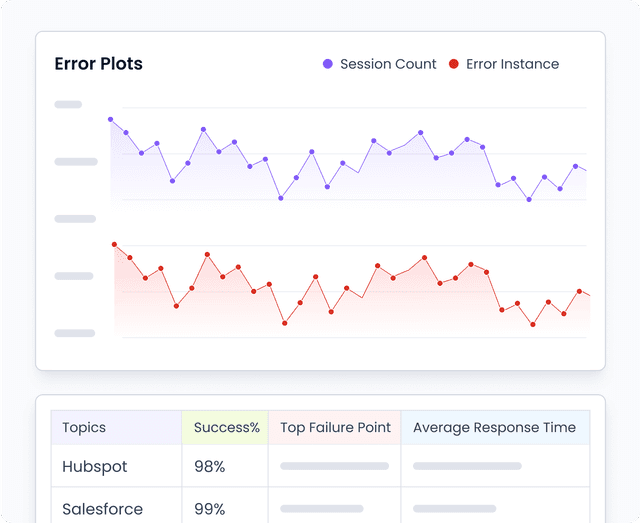Click first data point on red error line
This screenshot has width=640, height=523.
tap(114, 244)
